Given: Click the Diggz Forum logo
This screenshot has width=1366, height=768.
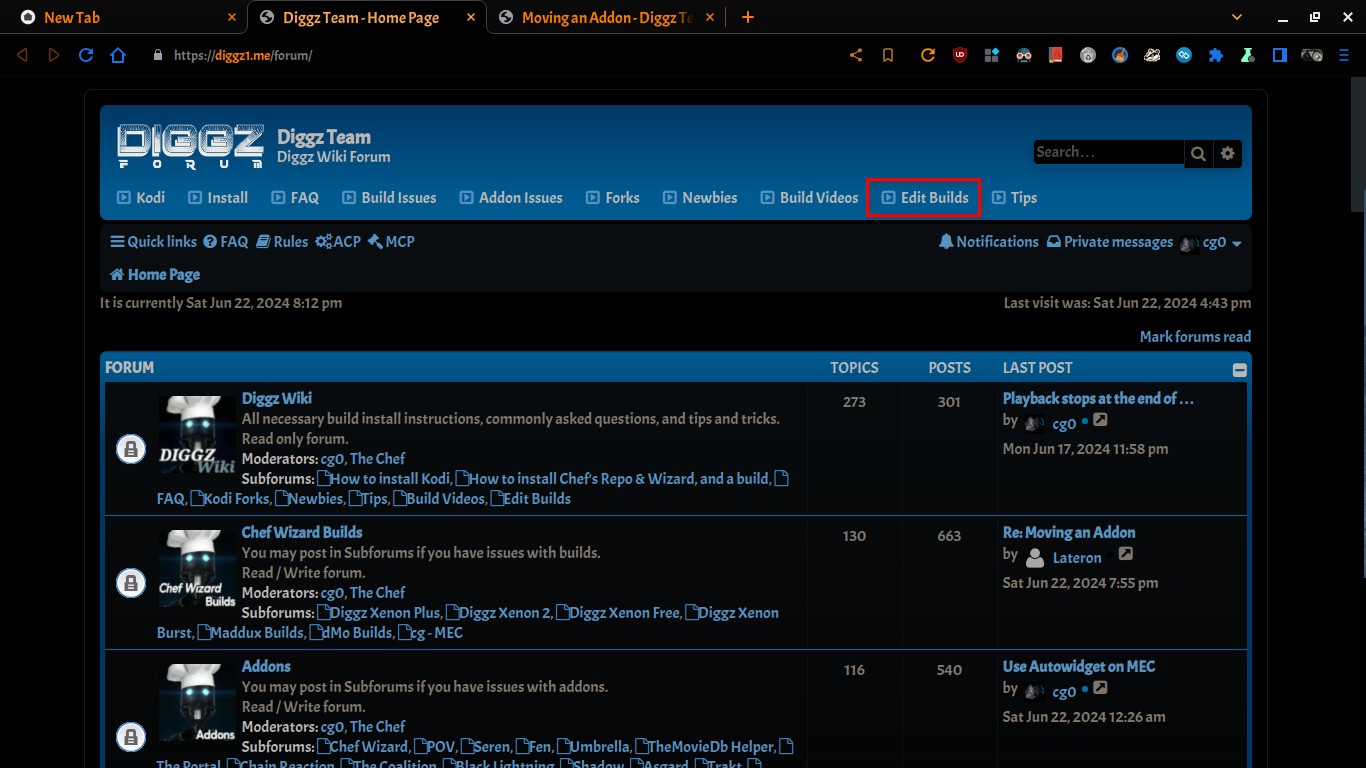Looking at the screenshot, I should pos(190,146).
